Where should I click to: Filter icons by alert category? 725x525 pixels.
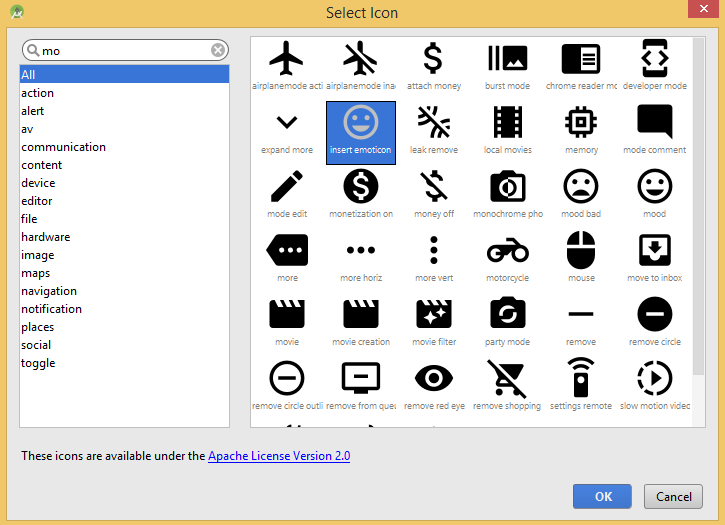coord(124,111)
